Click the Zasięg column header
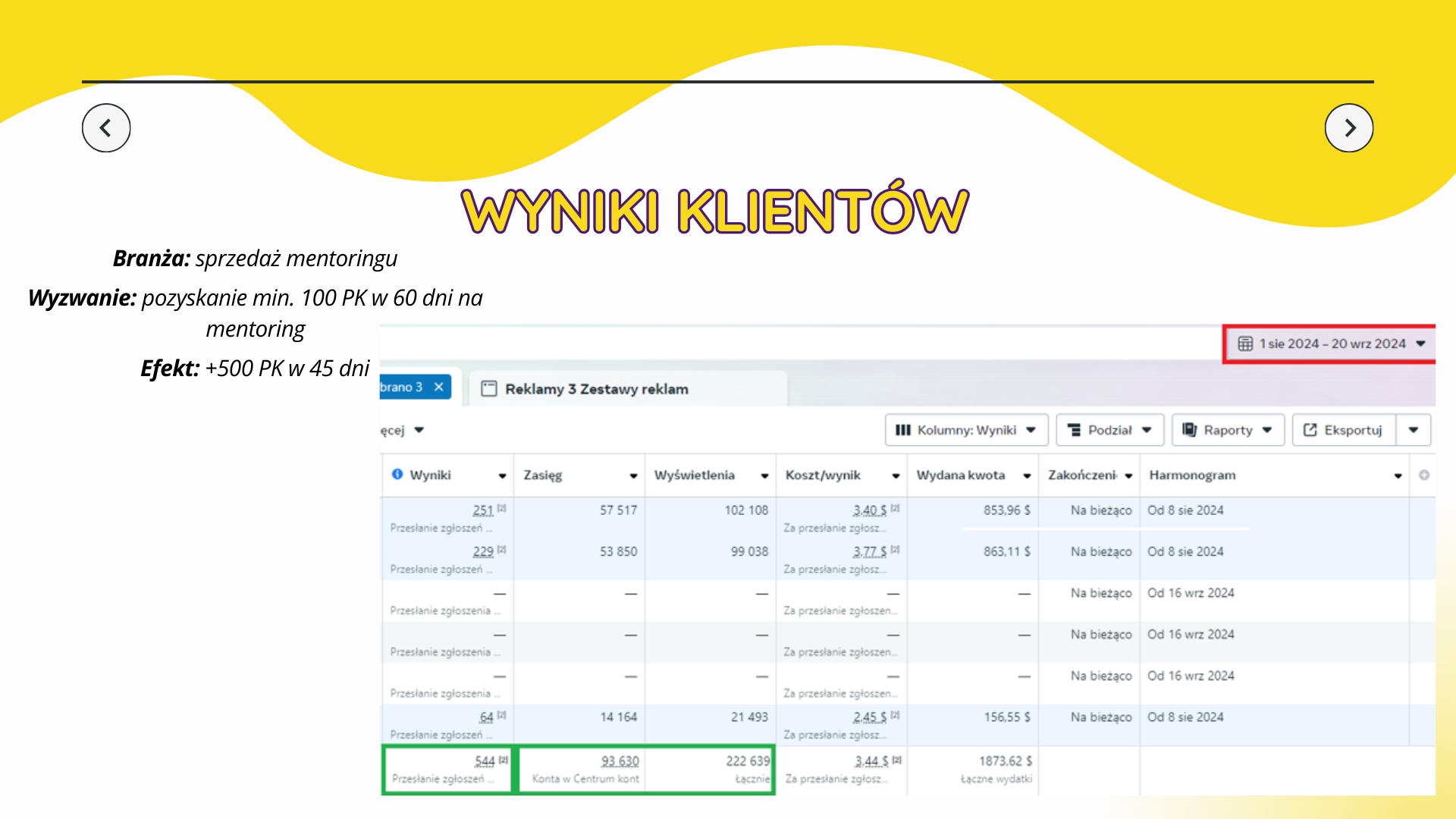The width and height of the screenshot is (1456, 819). coord(543,475)
